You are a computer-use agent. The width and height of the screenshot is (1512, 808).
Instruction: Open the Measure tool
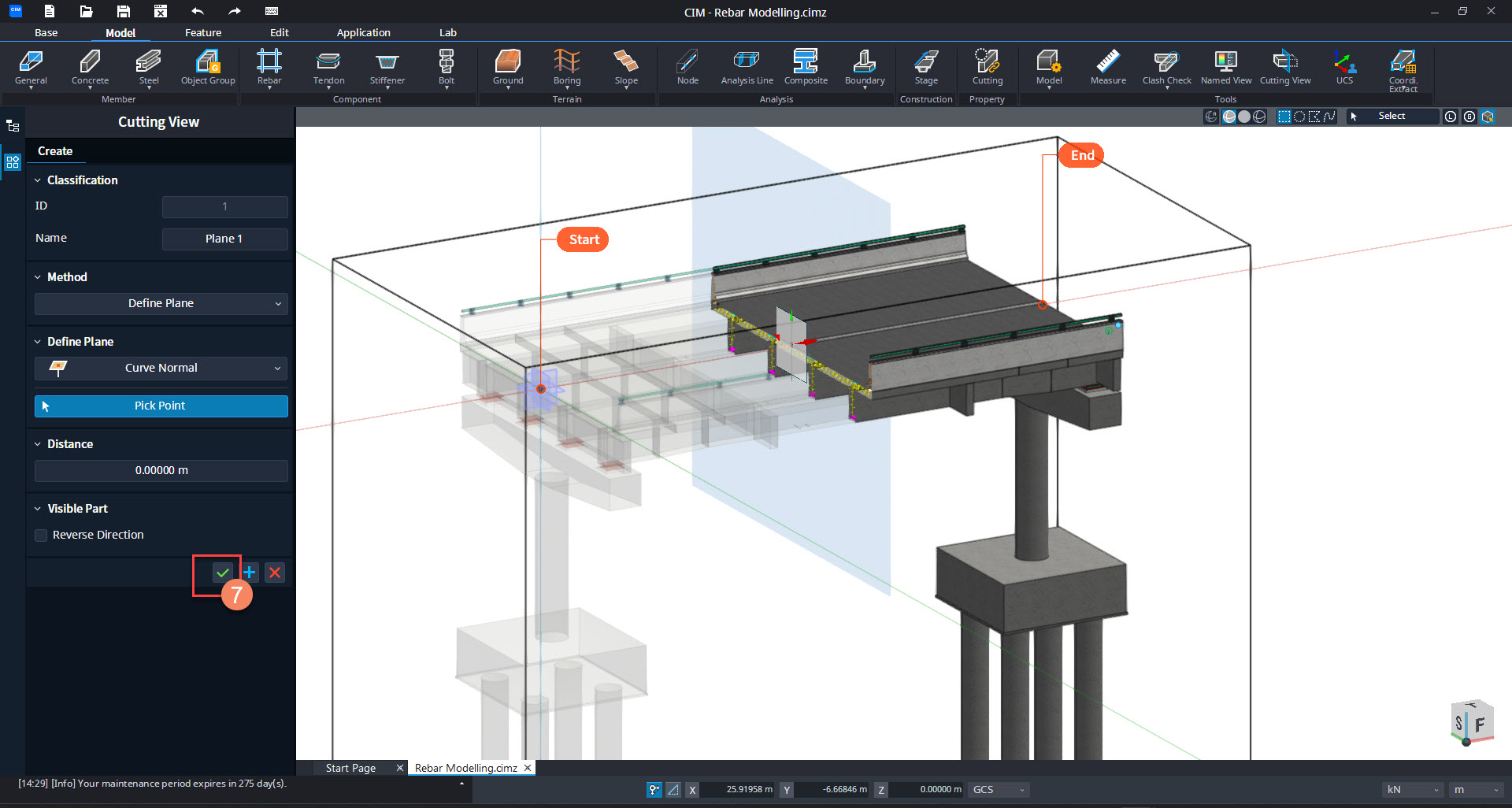(1108, 67)
